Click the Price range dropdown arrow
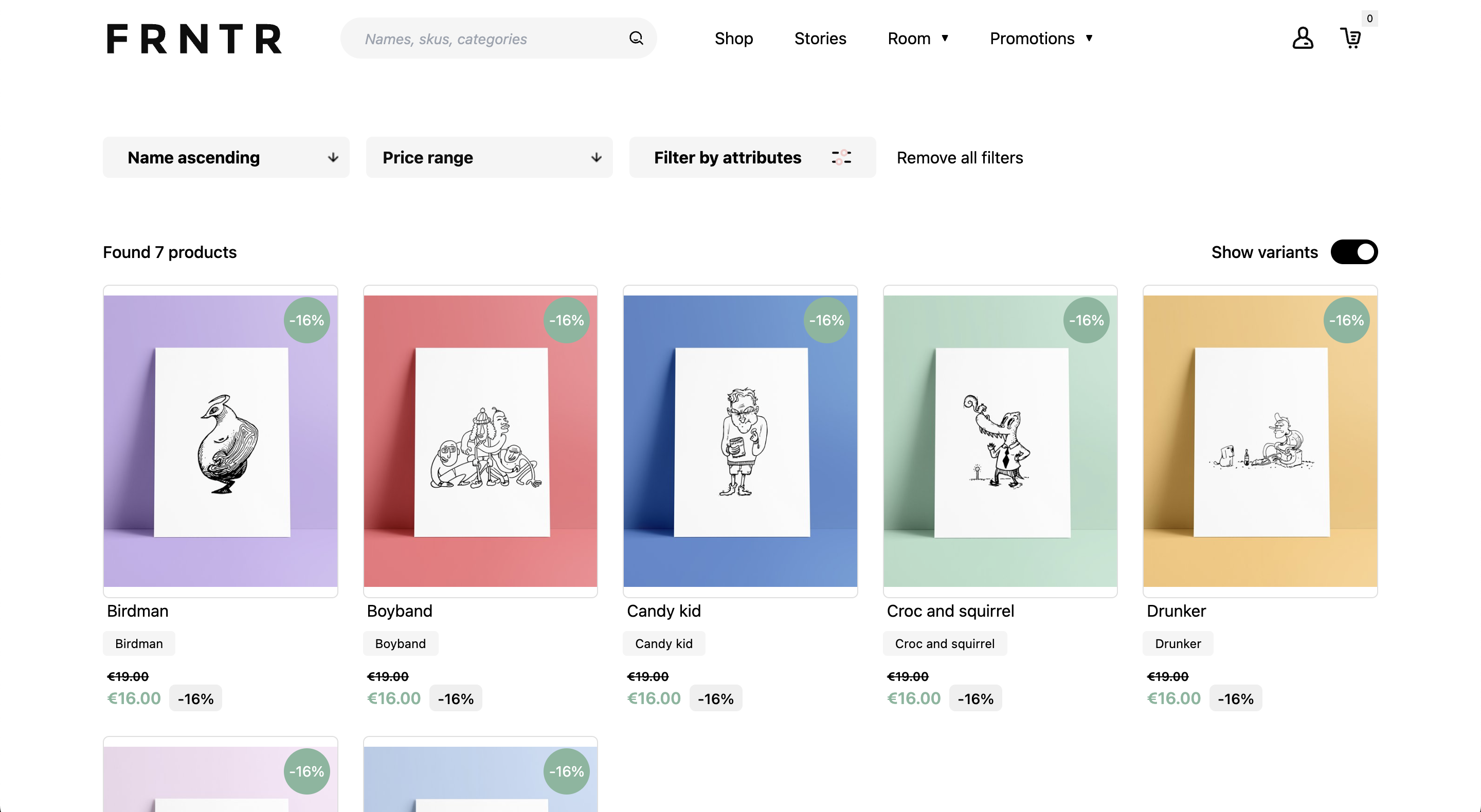Viewport: 1481px width, 812px height. pos(596,157)
